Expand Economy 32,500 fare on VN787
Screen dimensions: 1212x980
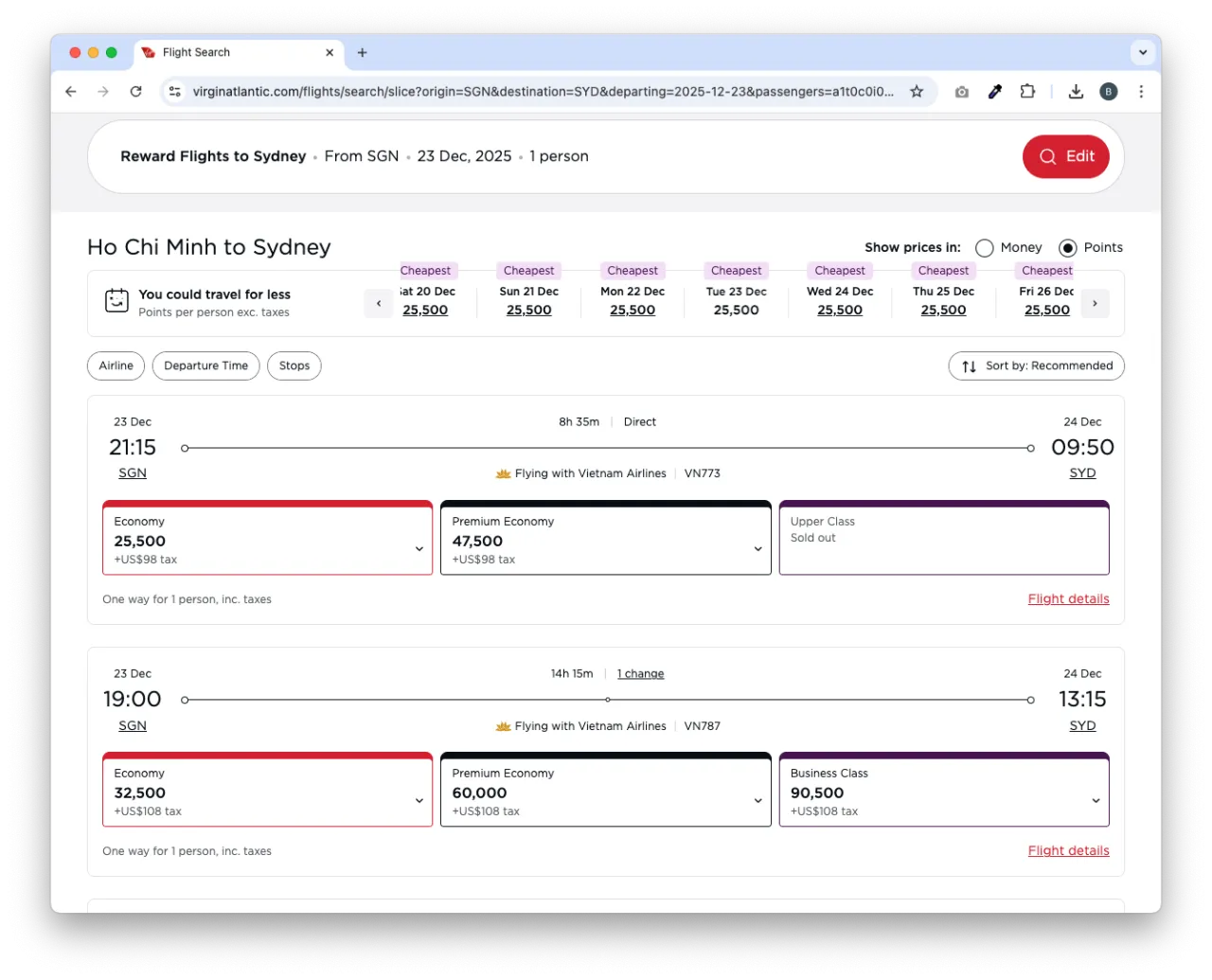(268, 790)
